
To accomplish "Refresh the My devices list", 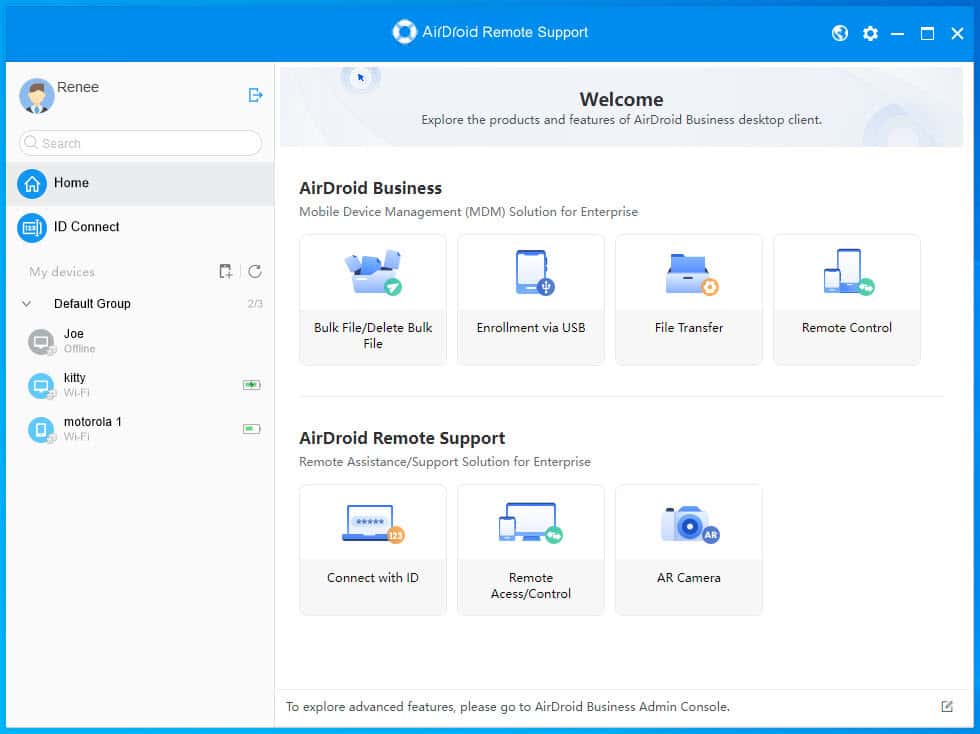I will point(254,271).
